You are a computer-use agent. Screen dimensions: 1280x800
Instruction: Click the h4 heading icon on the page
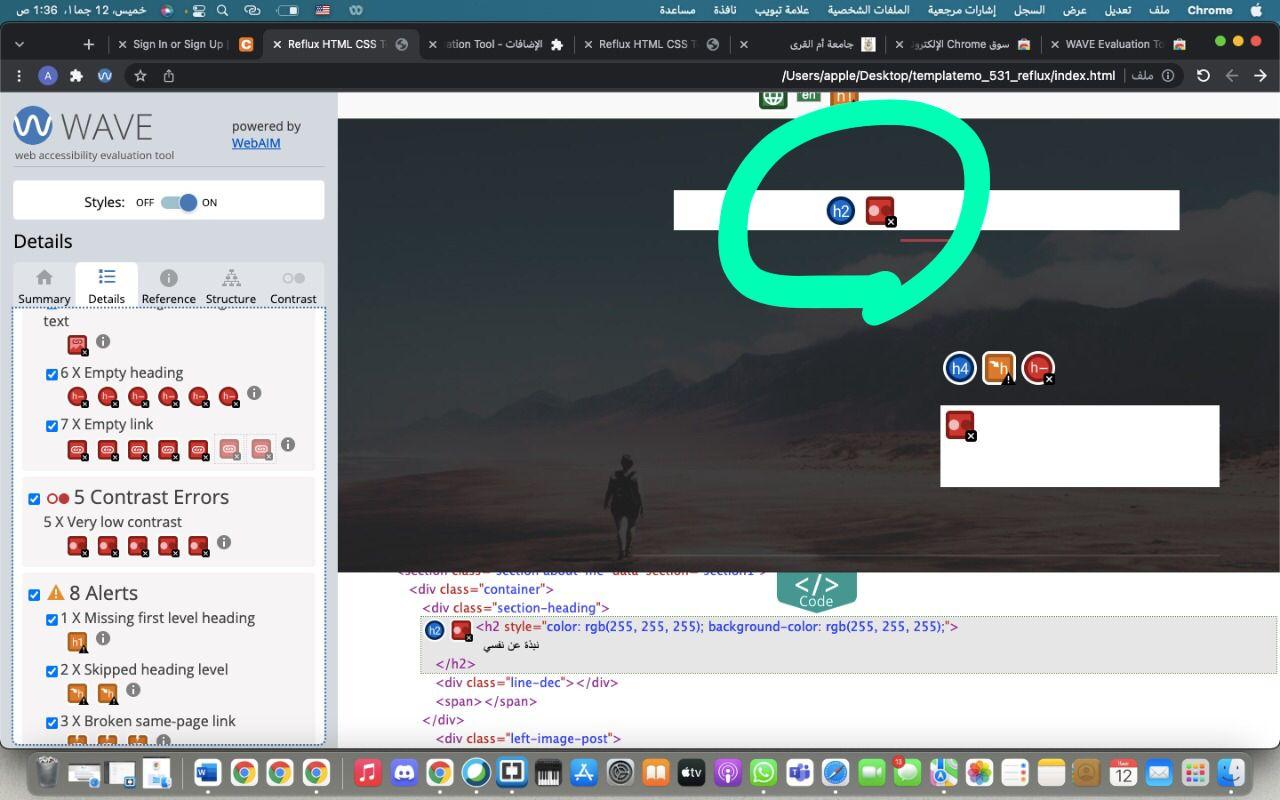click(x=960, y=368)
